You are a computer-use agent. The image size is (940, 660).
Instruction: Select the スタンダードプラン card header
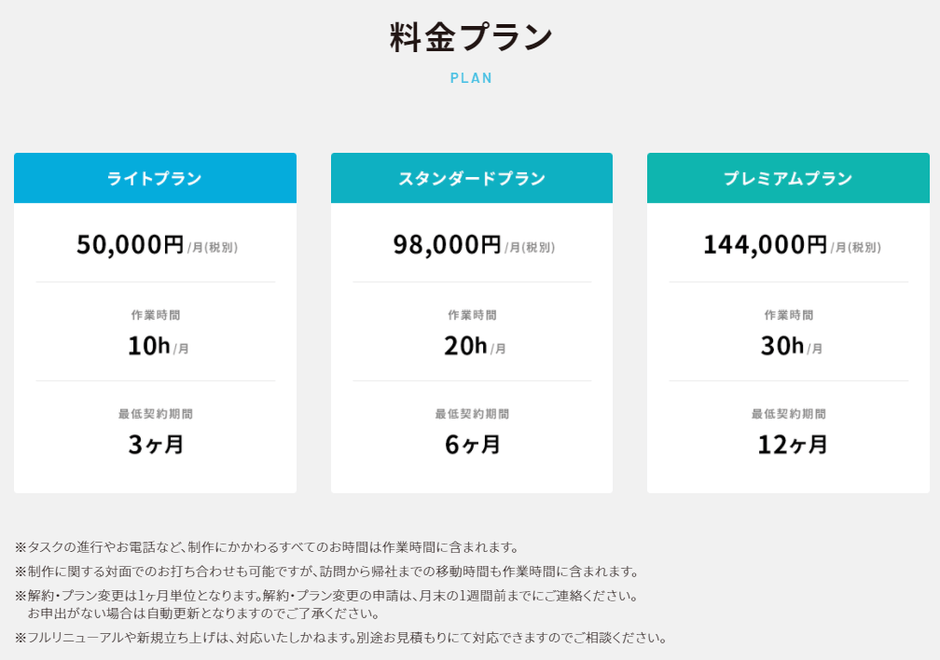click(472, 178)
